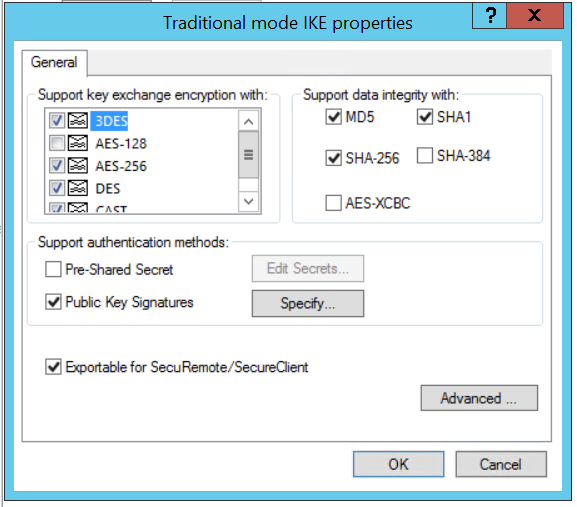Viewport: 577px width, 507px height.
Task: Confirm with the OK button
Action: click(399, 464)
